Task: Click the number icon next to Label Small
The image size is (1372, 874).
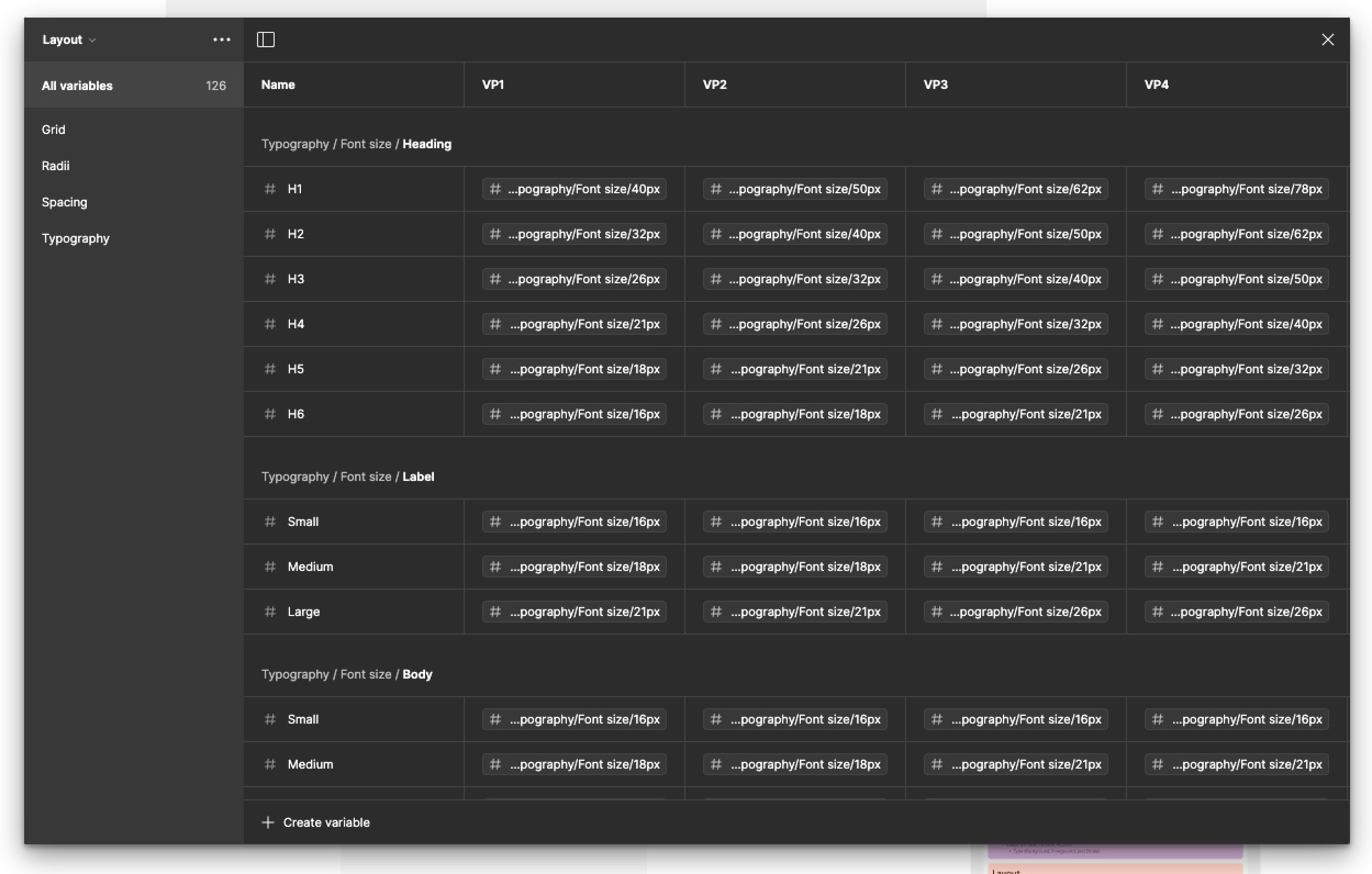Action: point(270,522)
